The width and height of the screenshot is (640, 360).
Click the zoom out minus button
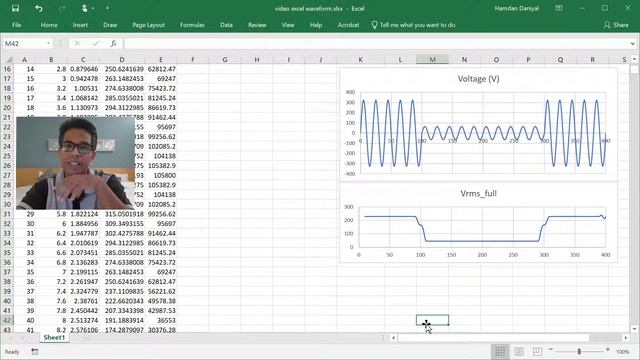point(551,350)
